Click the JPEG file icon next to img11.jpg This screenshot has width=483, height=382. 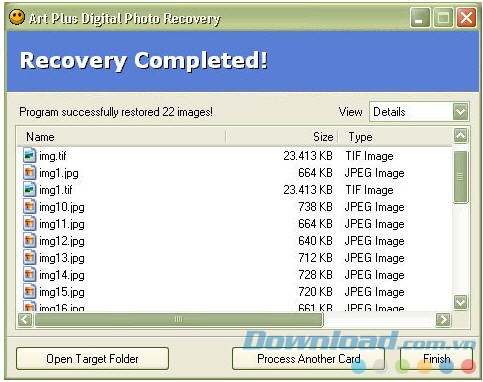point(29,224)
